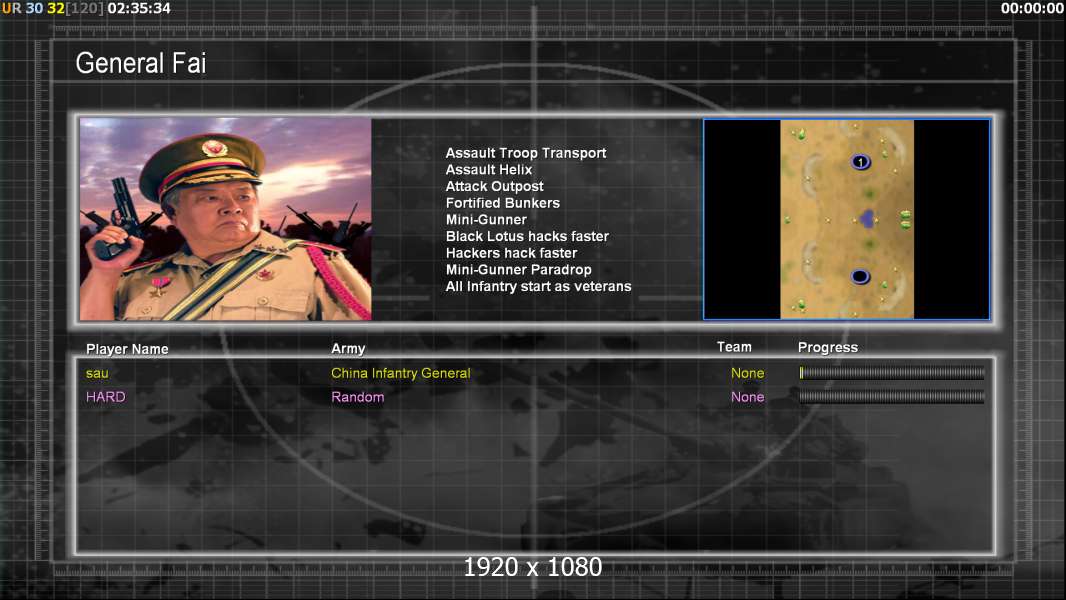Click the Random army text
Viewport: 1066px width, 600px height.
pyautogui.click(x=358, y=397)
